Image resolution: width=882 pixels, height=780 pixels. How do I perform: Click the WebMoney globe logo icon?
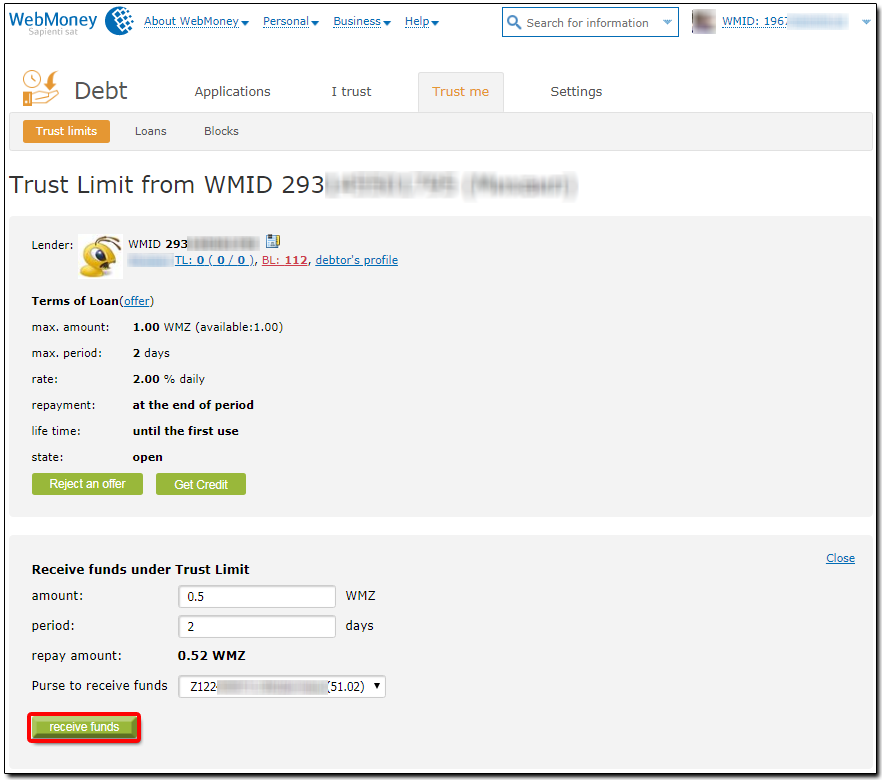(x=119, y=21)
